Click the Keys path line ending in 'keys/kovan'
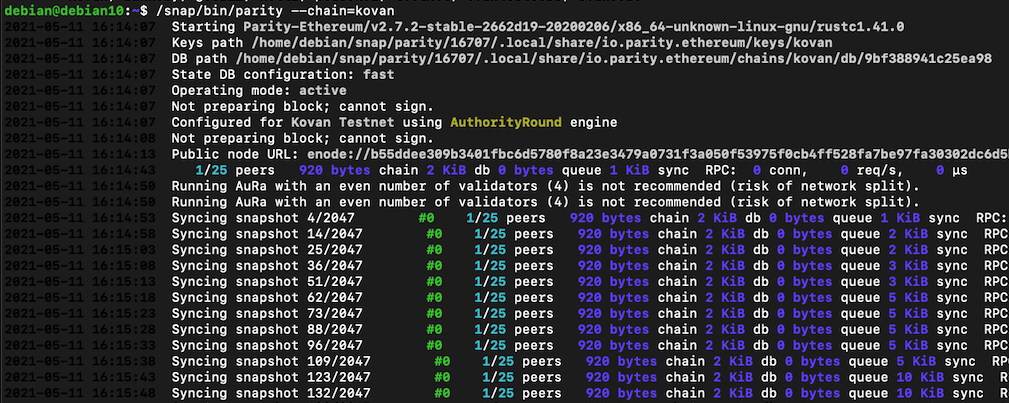Image resolution: width=1009 pixels, height=403 pixels. [502, 42]
